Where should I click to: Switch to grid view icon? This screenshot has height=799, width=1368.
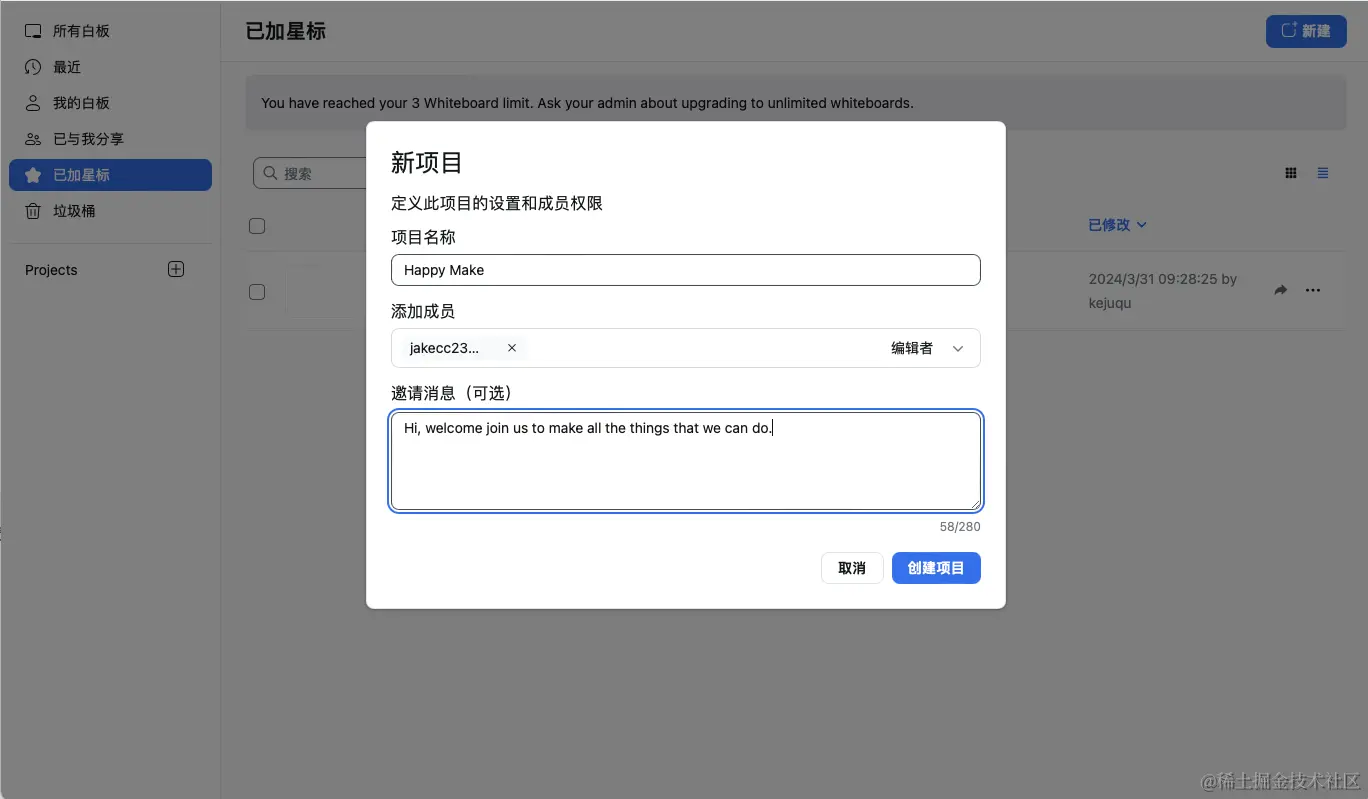coord(1291,173)
